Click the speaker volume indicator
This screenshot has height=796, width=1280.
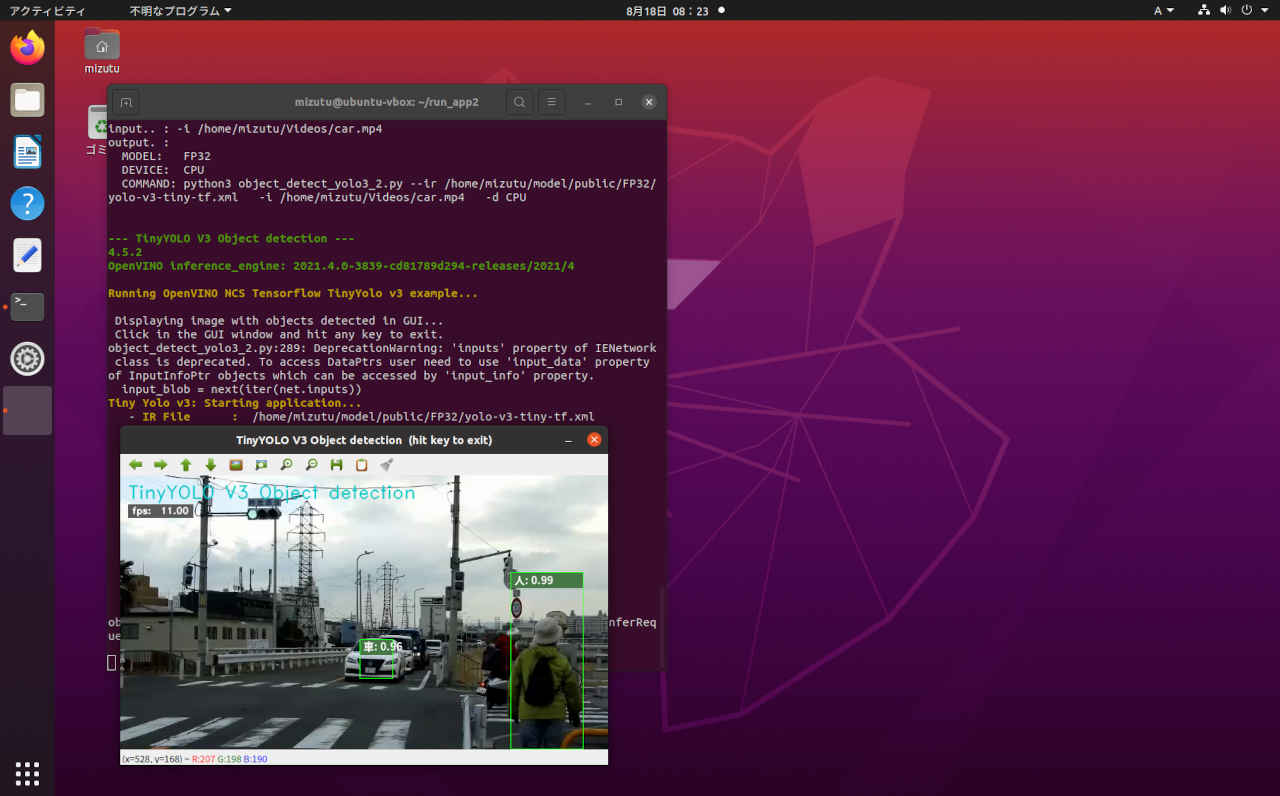pyautogui.click(x=1224, y=10)
